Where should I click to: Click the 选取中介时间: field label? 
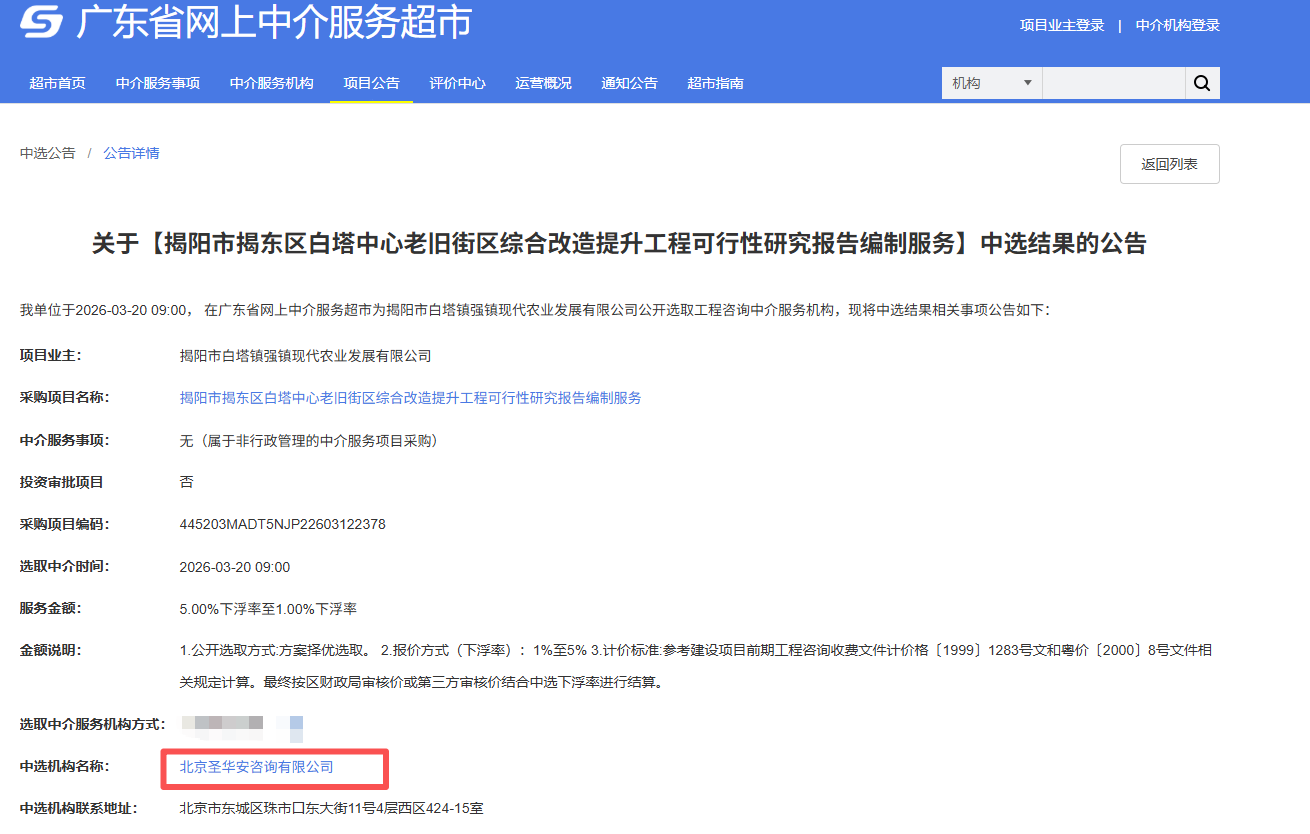65,567
